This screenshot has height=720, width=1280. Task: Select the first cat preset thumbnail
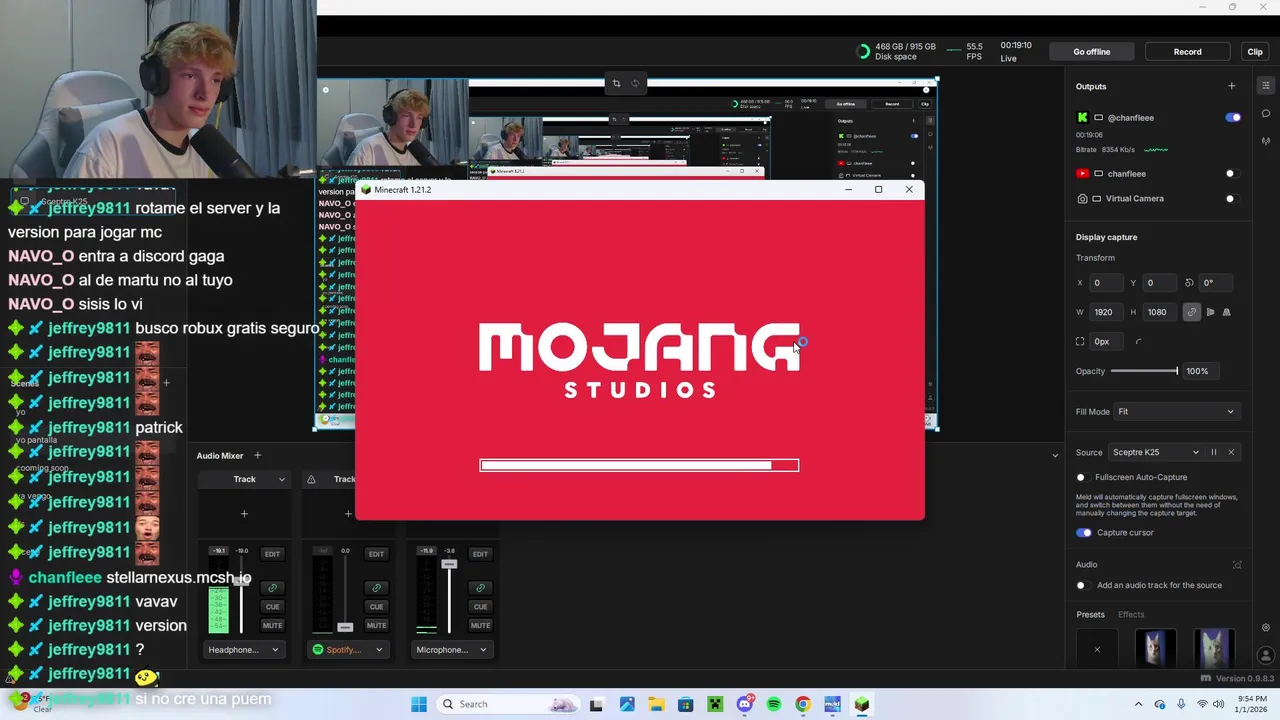pos(1155,648)
